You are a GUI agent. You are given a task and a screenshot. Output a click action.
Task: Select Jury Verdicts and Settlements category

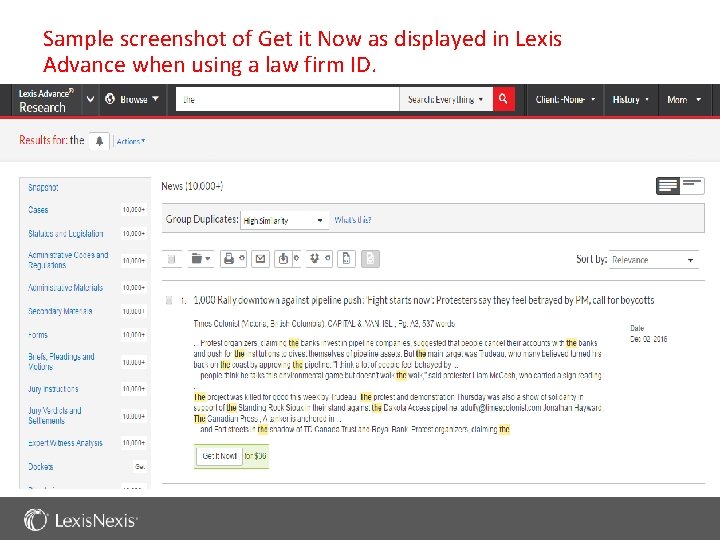[x=55, y=416]
